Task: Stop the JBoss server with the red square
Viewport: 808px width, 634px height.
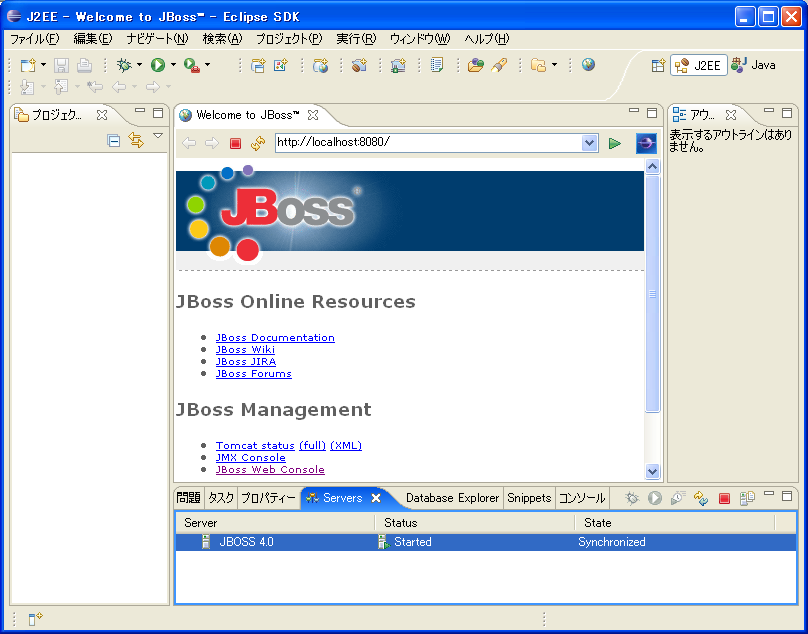Action: coord(723,497)
